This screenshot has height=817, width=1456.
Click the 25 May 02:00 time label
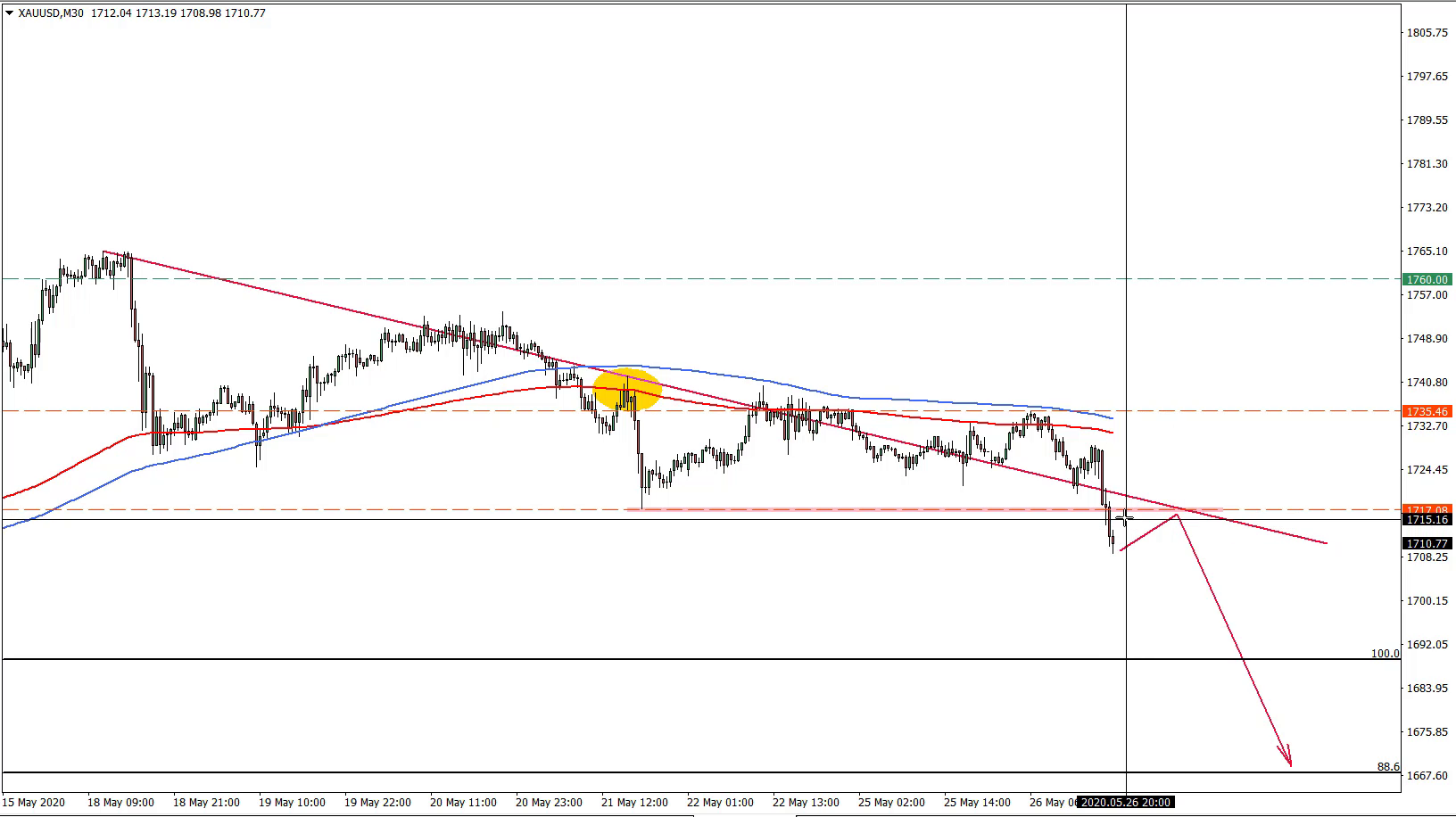(891, 803)
